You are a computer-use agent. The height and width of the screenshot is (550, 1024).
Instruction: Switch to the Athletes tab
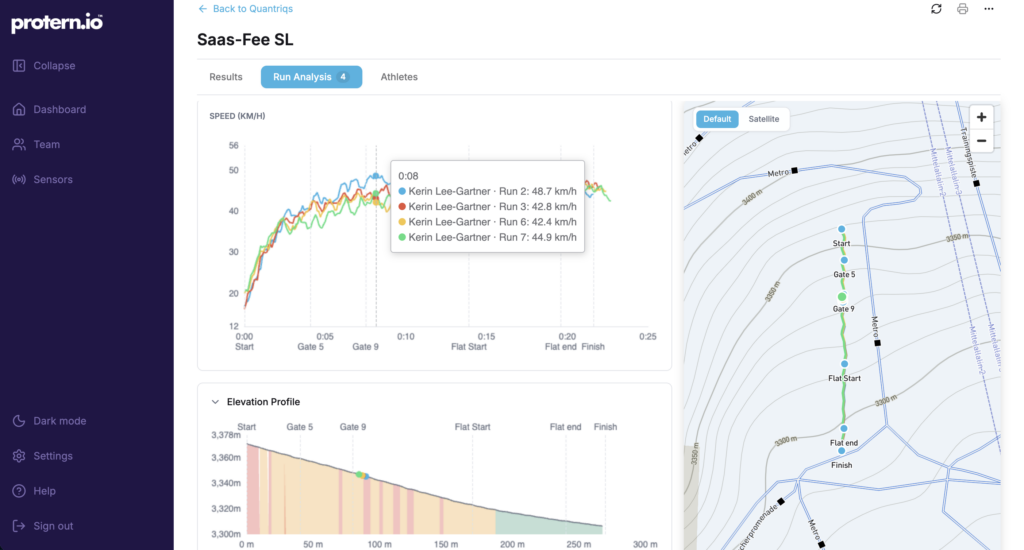coord(399,76)
